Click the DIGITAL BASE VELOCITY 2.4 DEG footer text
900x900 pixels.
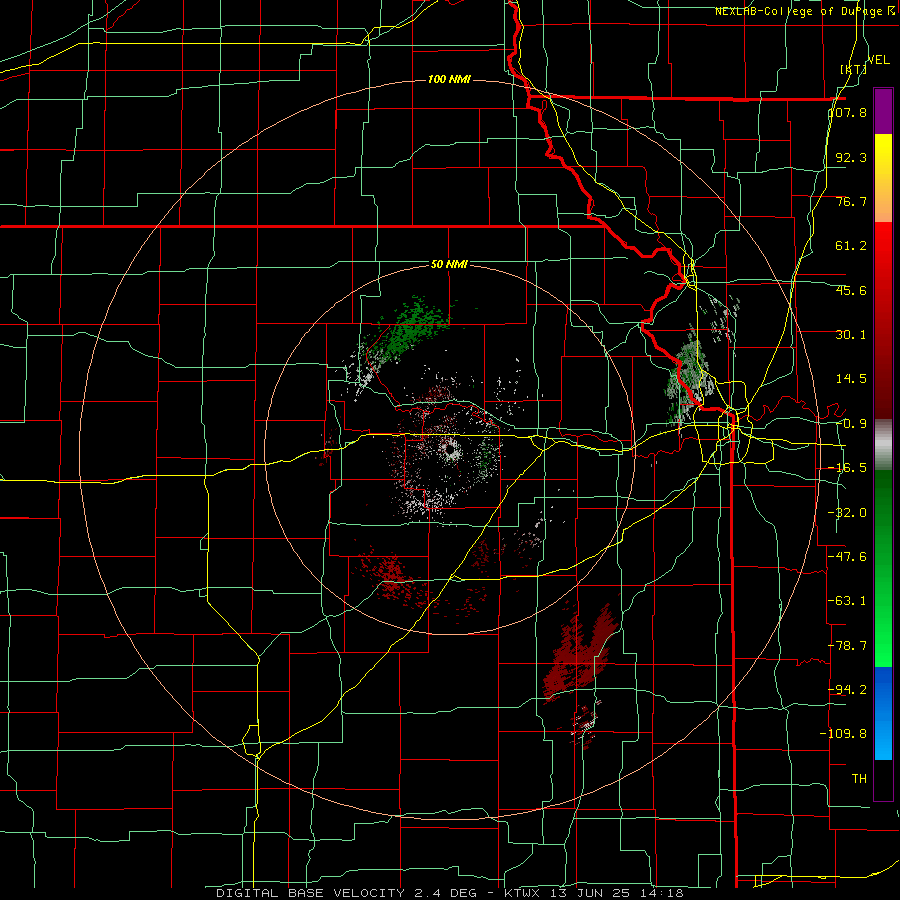tap(346, 893)
